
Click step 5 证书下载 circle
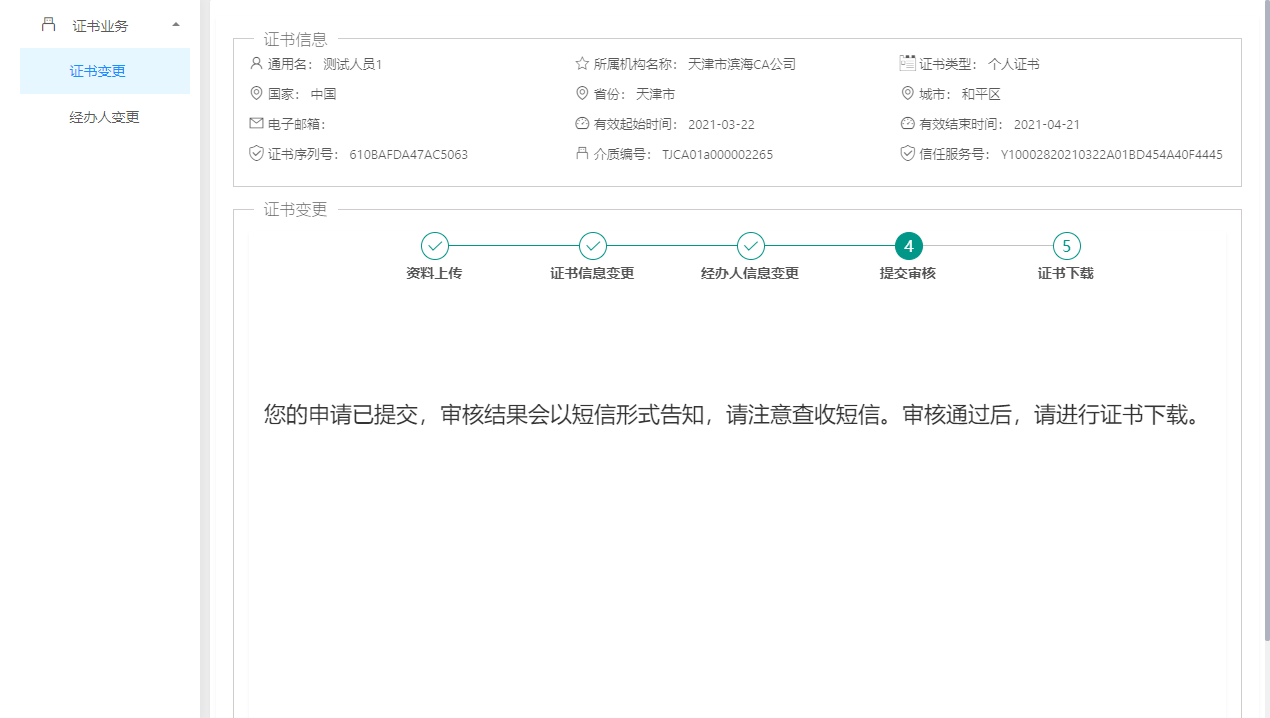point(1067,246)
